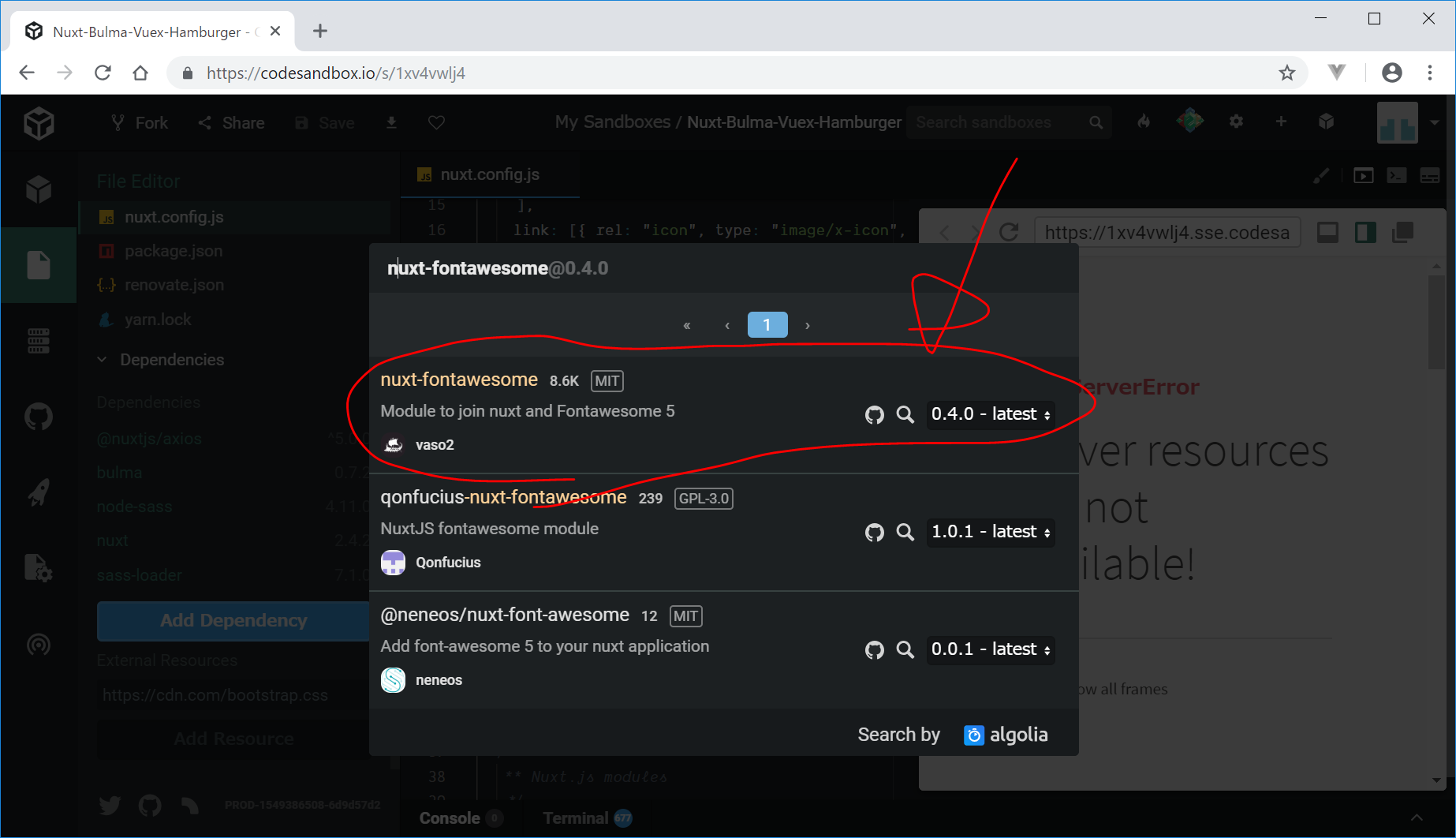Image resolution: width=1456 pixels, height=838 pixels.
Task: Open GitHub link for @neneos/nuxt-font-awesome
Action: point(874,650)
